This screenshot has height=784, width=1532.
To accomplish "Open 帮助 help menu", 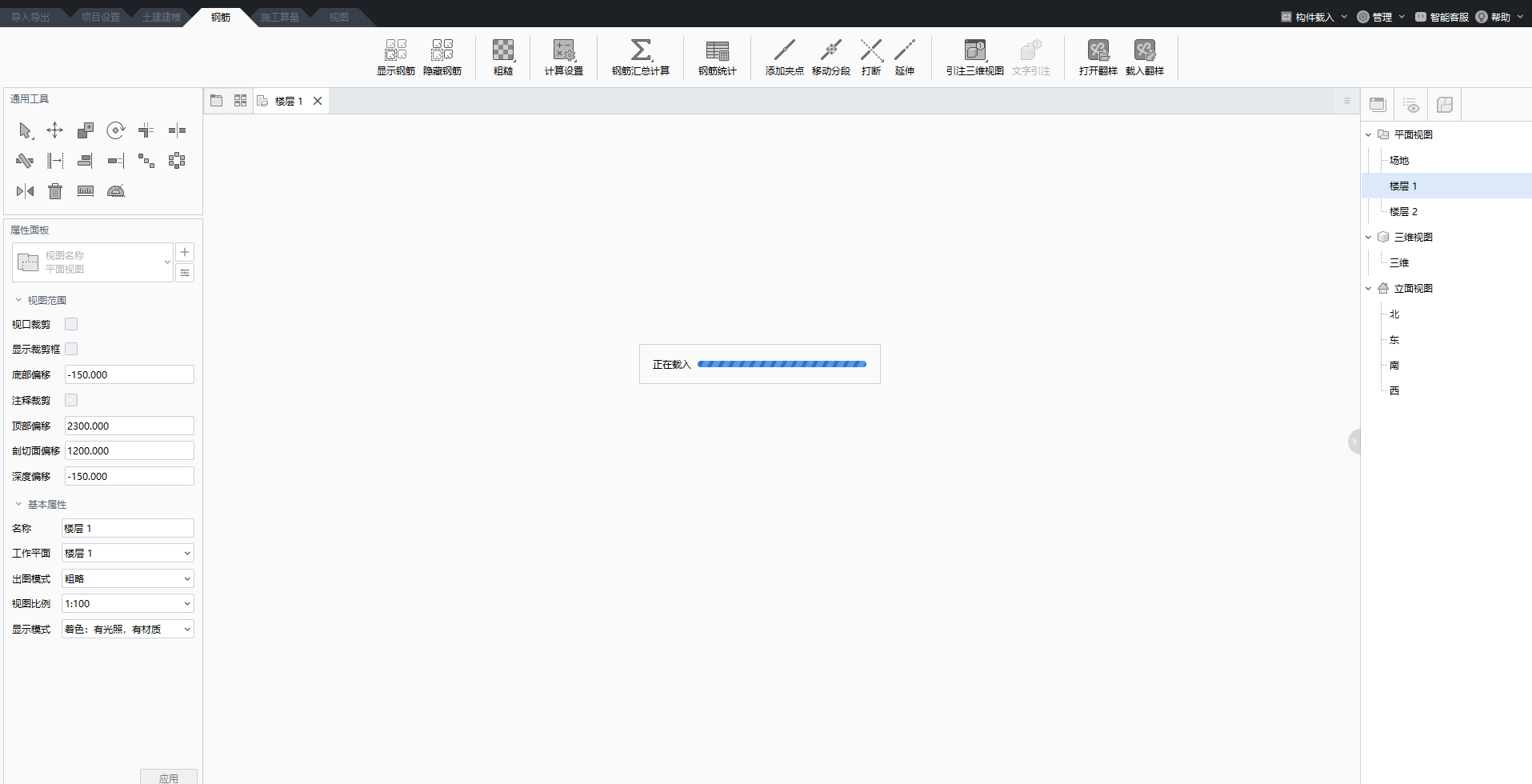I will [x=1499, y=17].
